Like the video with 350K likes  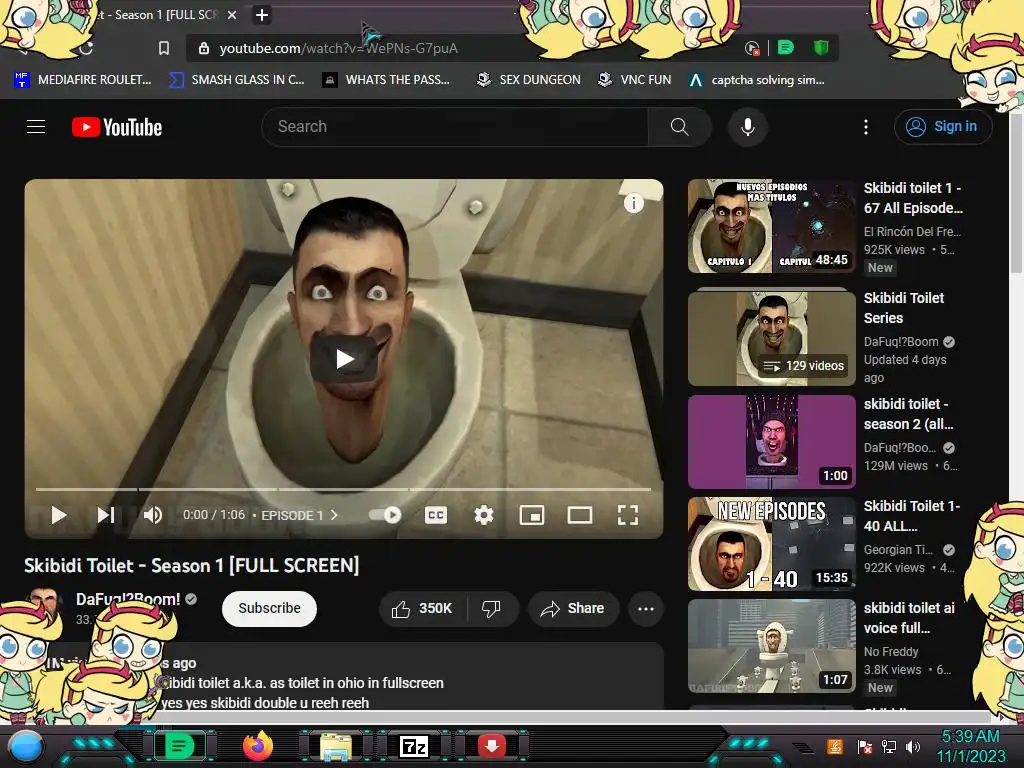pyautogui.click(x=423, y=609)
